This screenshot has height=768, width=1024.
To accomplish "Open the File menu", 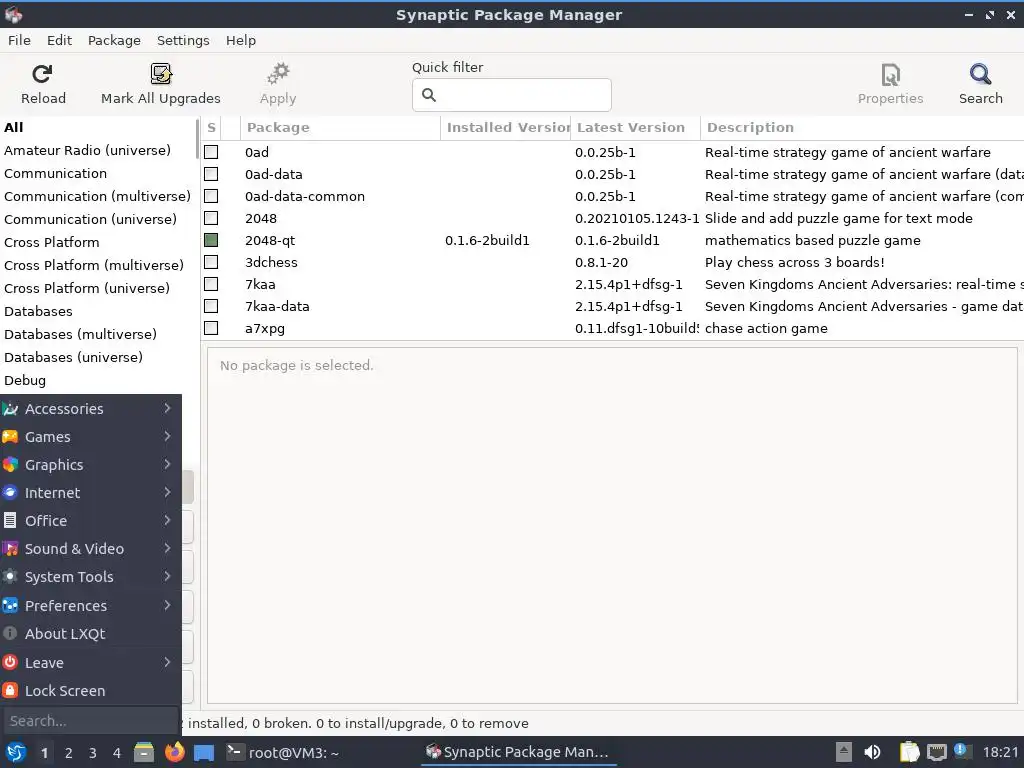I will tap(19, 40).
